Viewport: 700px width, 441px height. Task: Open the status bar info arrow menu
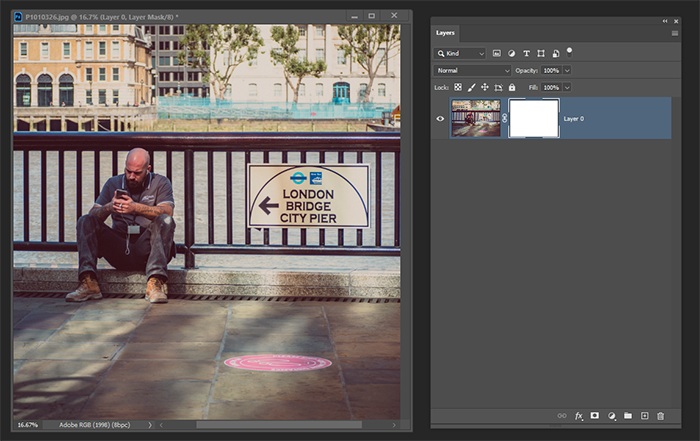click(x=150, y=425)
